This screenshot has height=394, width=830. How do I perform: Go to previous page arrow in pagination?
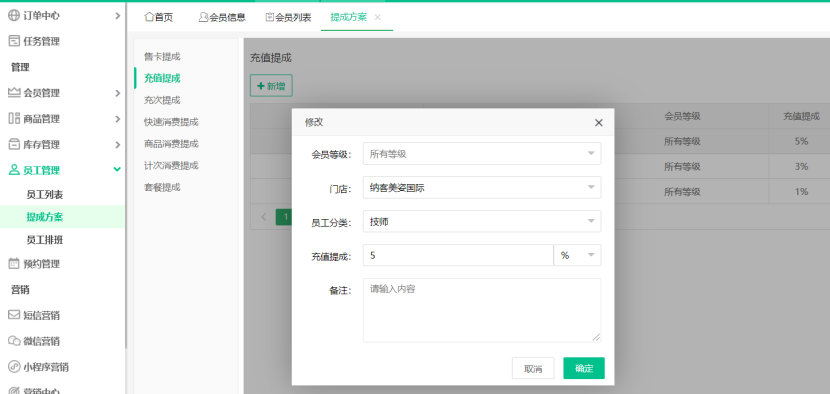coord(264,217)
